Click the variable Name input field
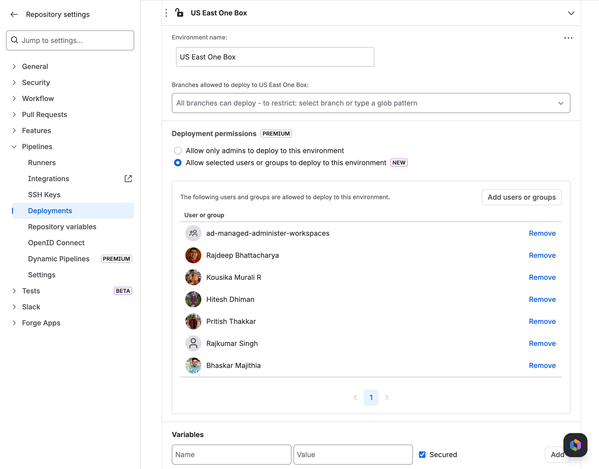 (232, 454)
